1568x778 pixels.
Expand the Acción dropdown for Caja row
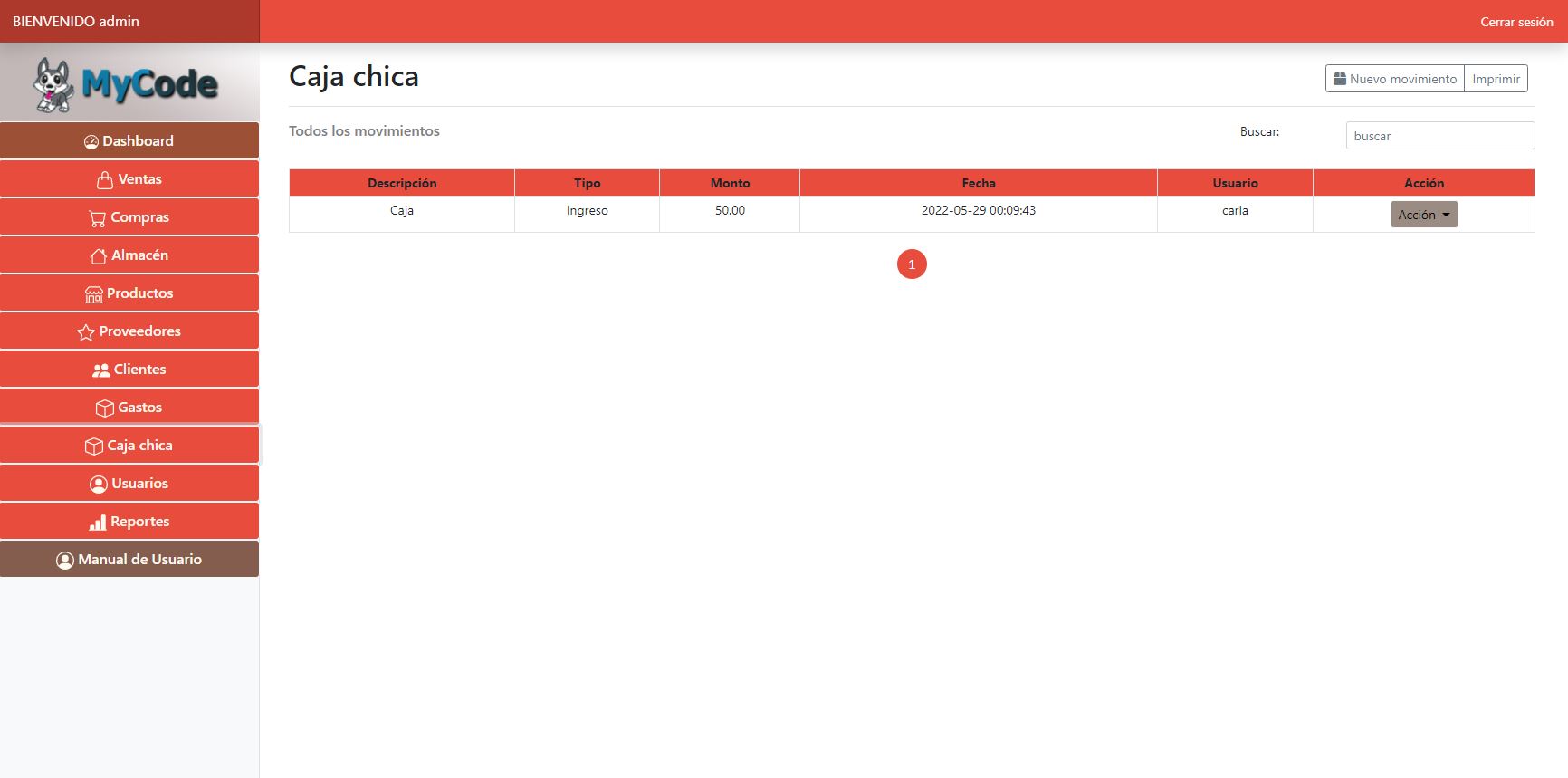(x=1423, y=215)
